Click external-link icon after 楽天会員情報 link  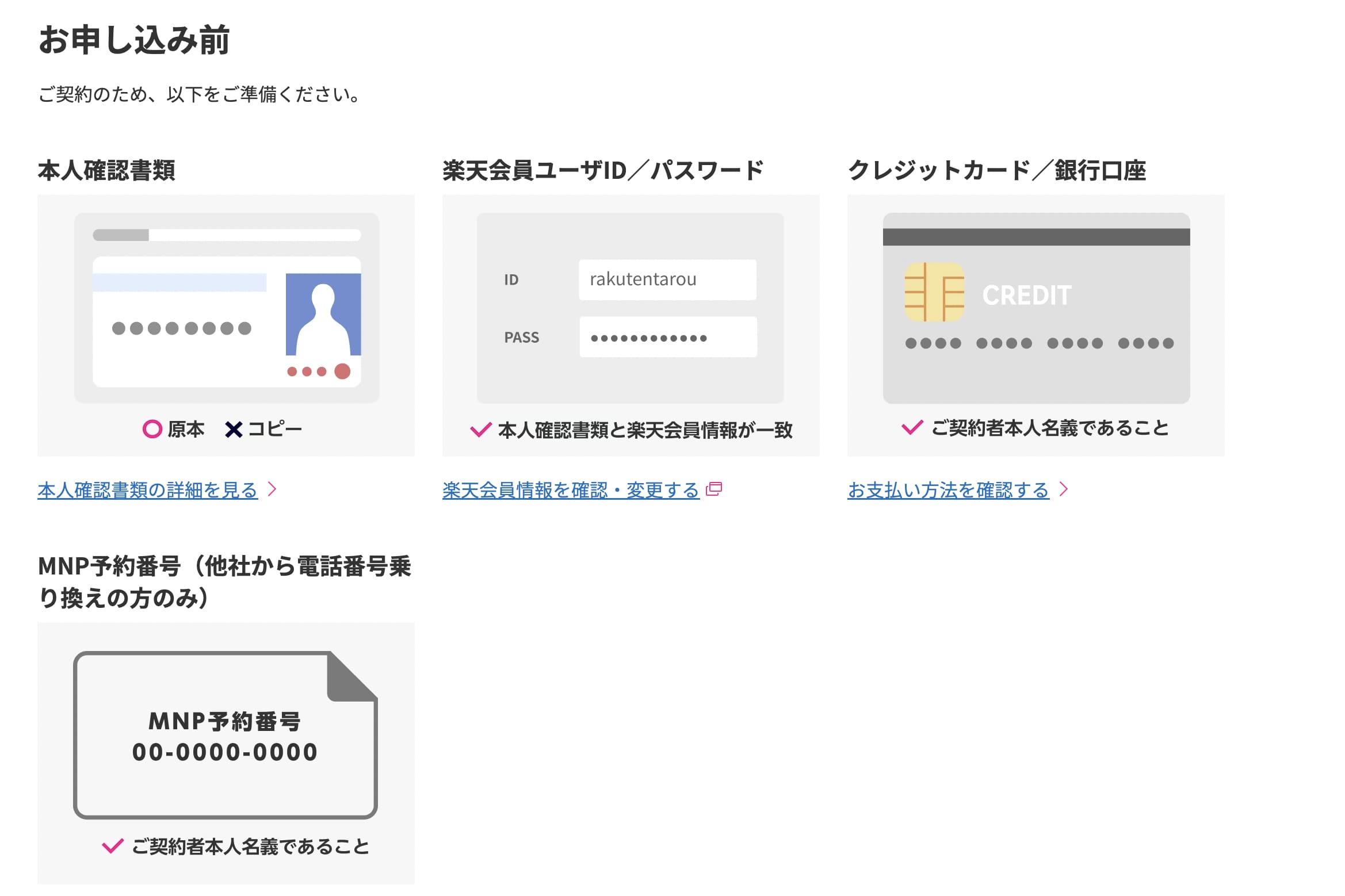tap(714, 489)
